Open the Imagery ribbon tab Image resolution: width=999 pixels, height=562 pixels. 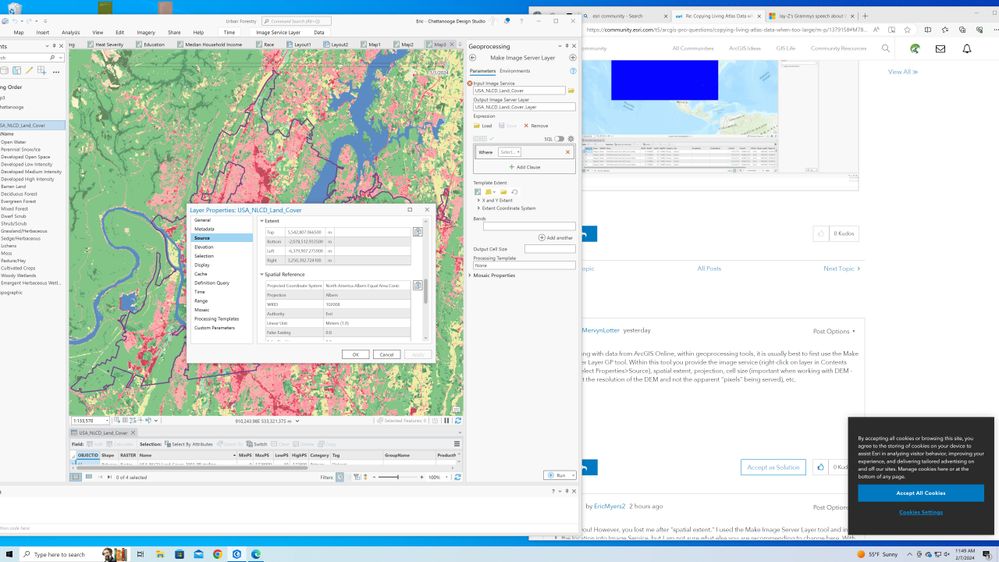[x=146, y=32]
